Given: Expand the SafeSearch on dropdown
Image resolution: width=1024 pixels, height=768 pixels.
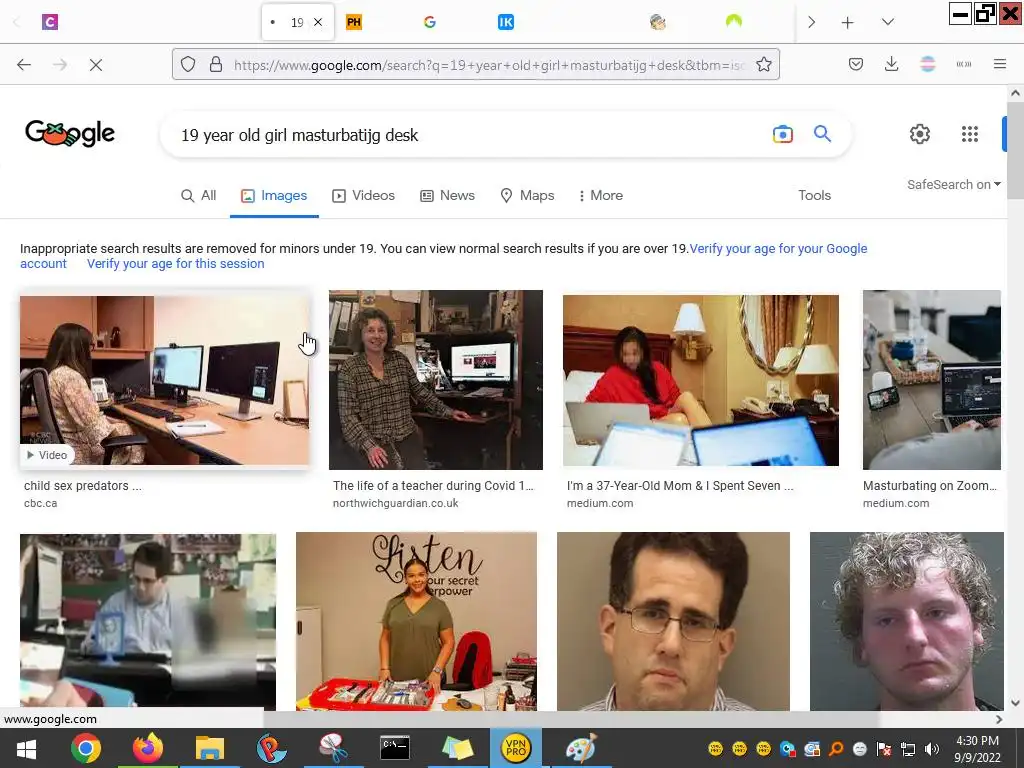Looking at the screenshot, I should click(953, 185).
